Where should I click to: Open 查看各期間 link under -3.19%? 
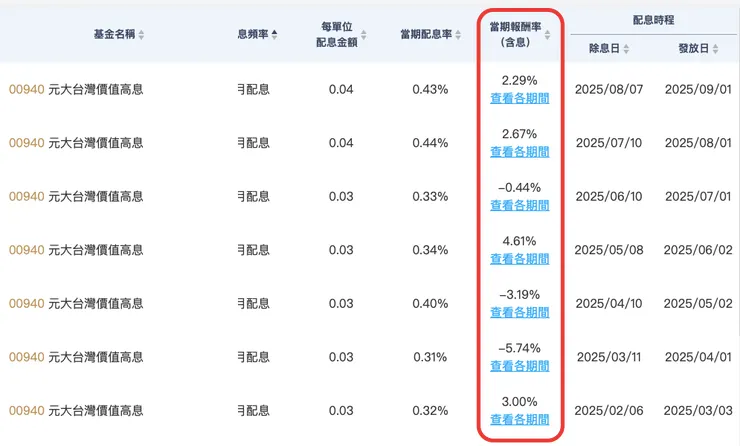pos(520,312)
